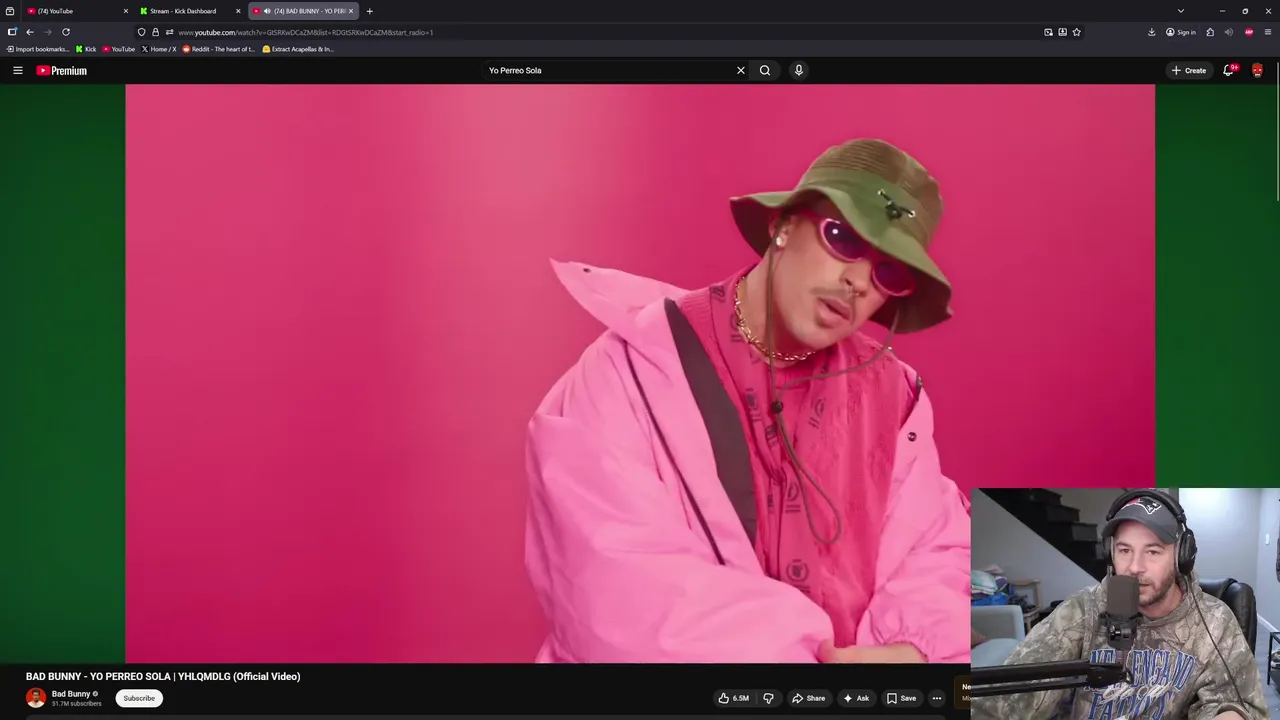This screenshot has width=1280, height=720.
Task: Open YouTube notifications bell
Action: coord(1229,70)
